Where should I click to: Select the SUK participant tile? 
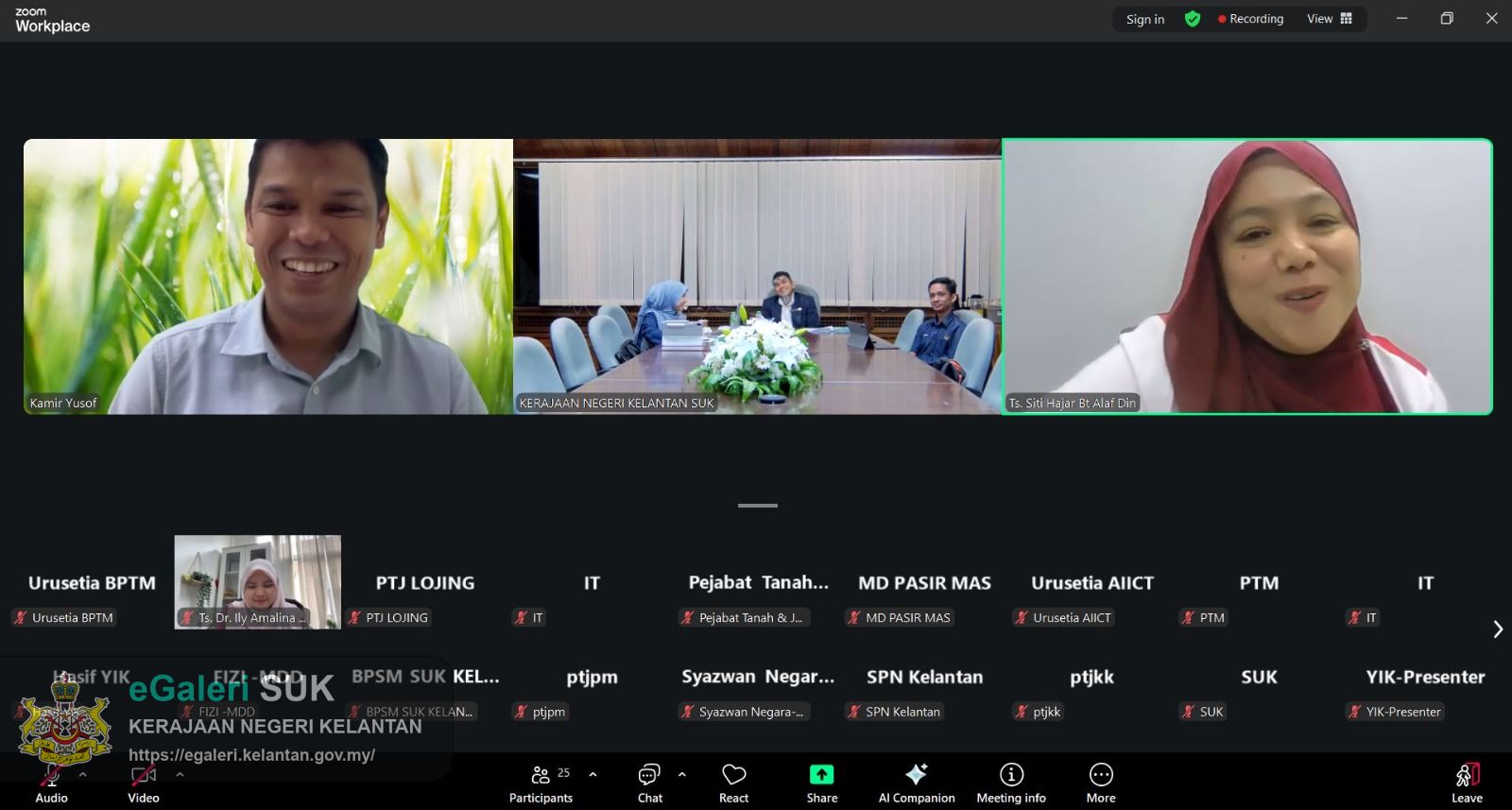tap(1259, 677)
